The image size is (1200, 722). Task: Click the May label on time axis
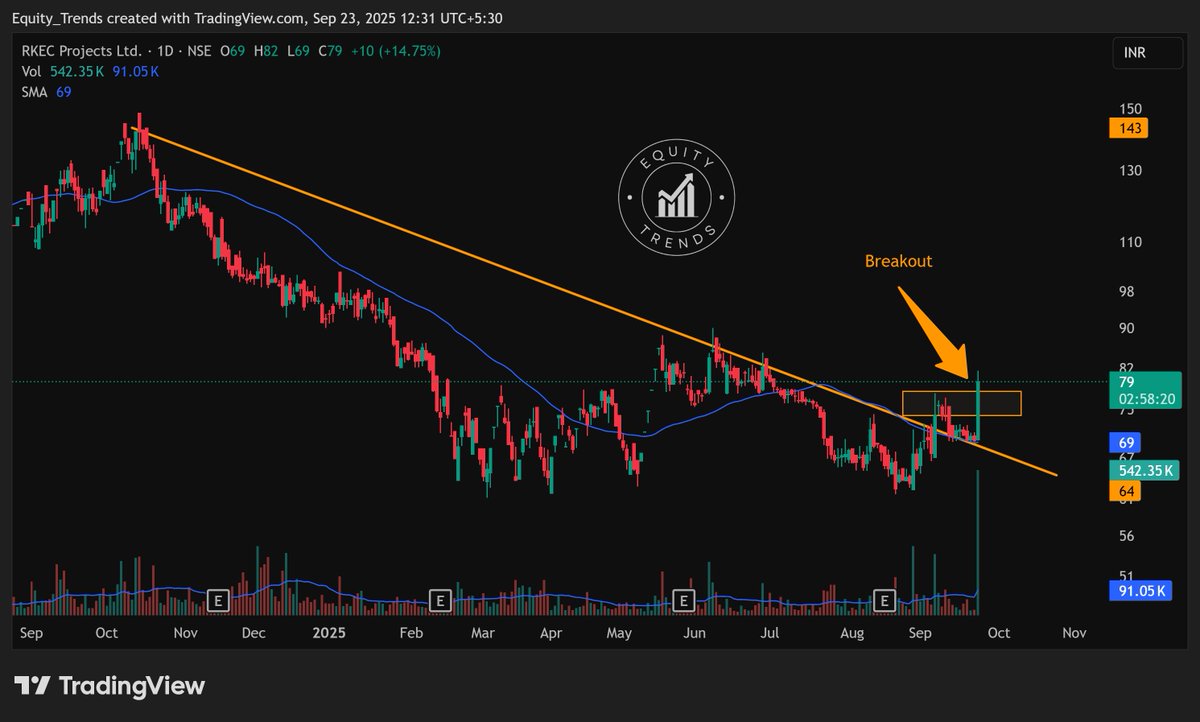tap(620, 633)
